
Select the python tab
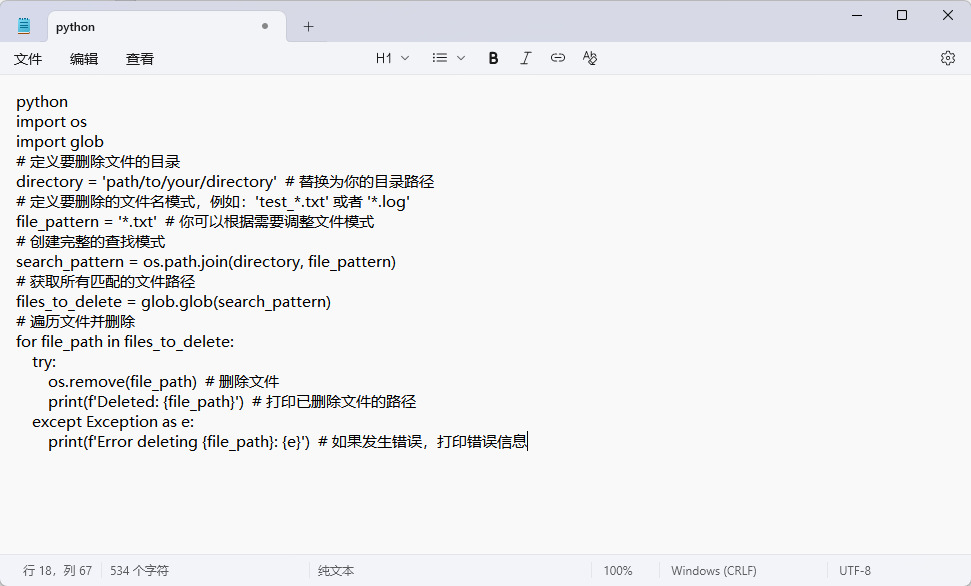pos(166,27)
